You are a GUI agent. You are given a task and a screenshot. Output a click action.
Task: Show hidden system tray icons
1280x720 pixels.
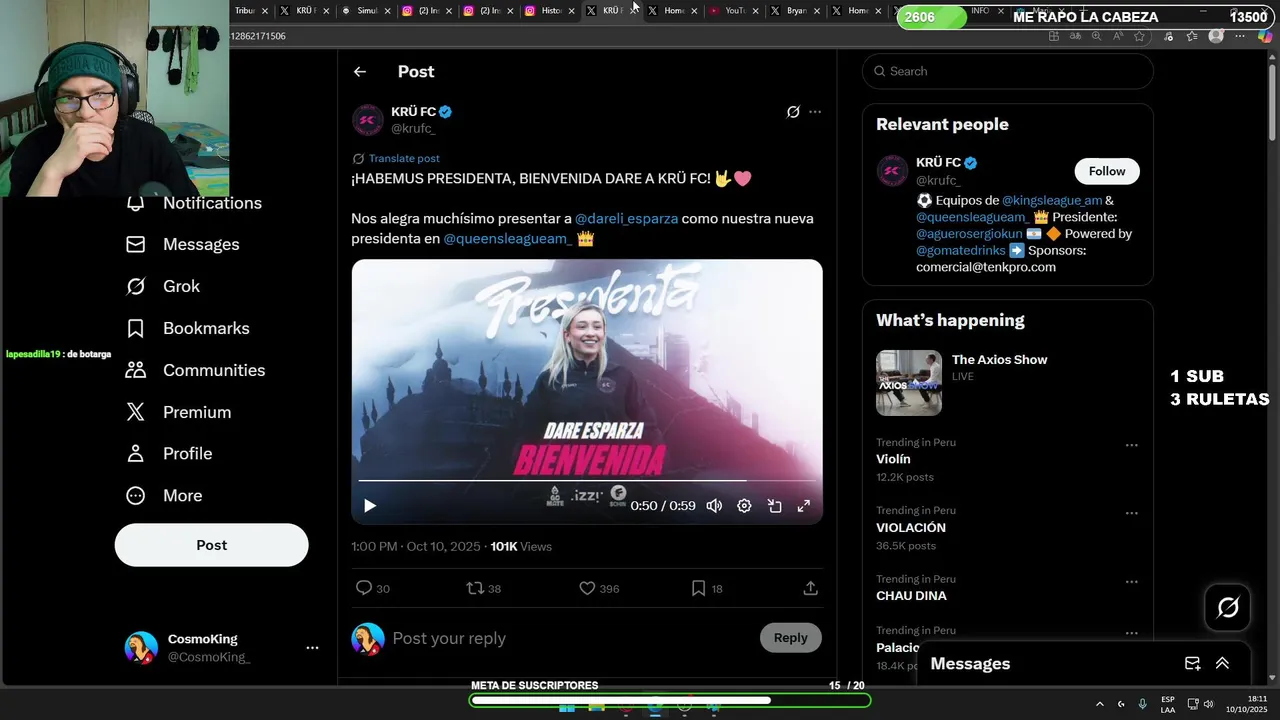[1100, 704]
